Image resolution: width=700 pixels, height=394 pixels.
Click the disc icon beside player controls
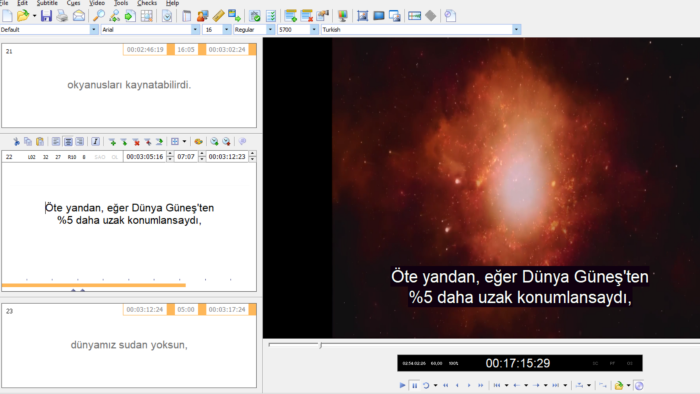(639, 386)
